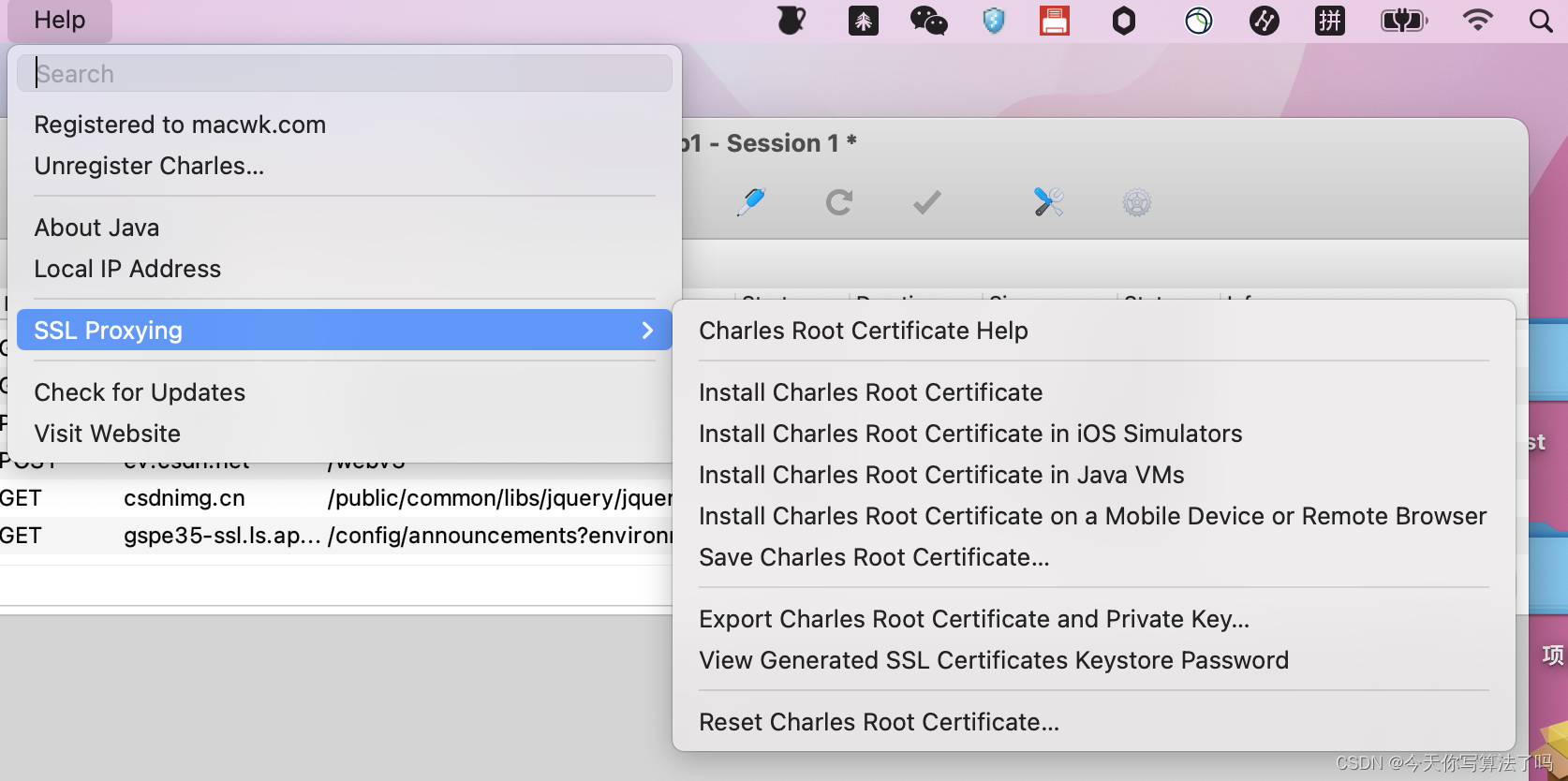Select the /config/announcements path cell
Screen dimensions: 1568x781
pos(500,536)
